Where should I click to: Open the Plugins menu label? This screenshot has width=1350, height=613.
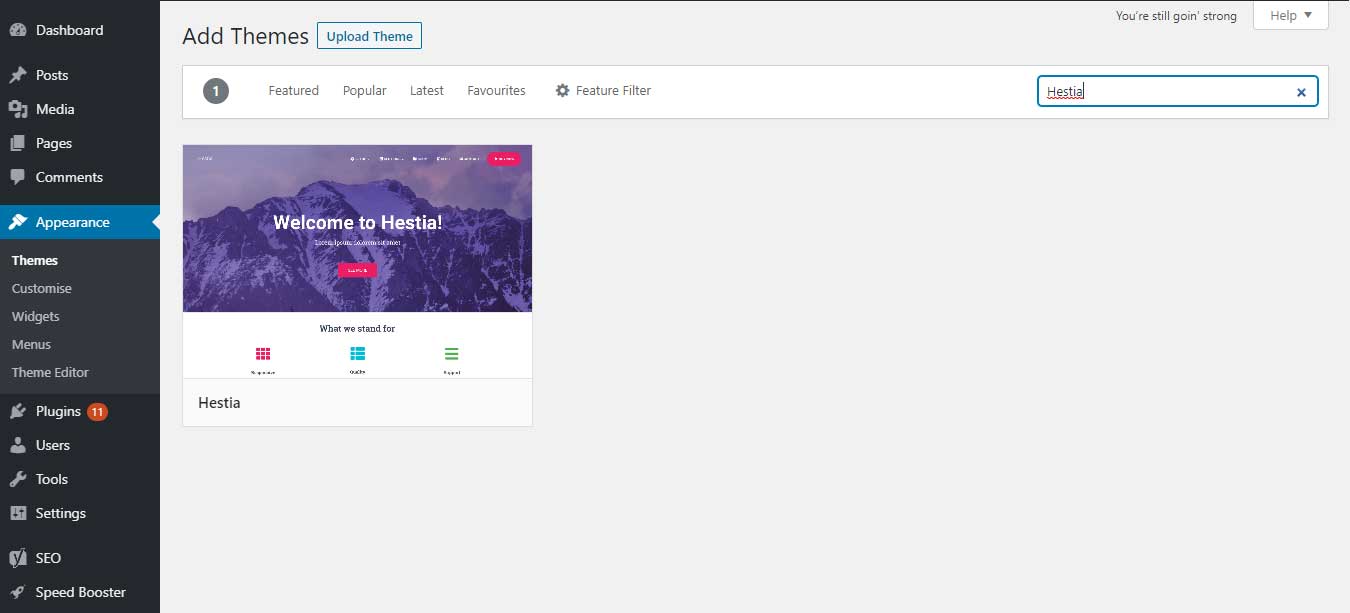point(58,411)
